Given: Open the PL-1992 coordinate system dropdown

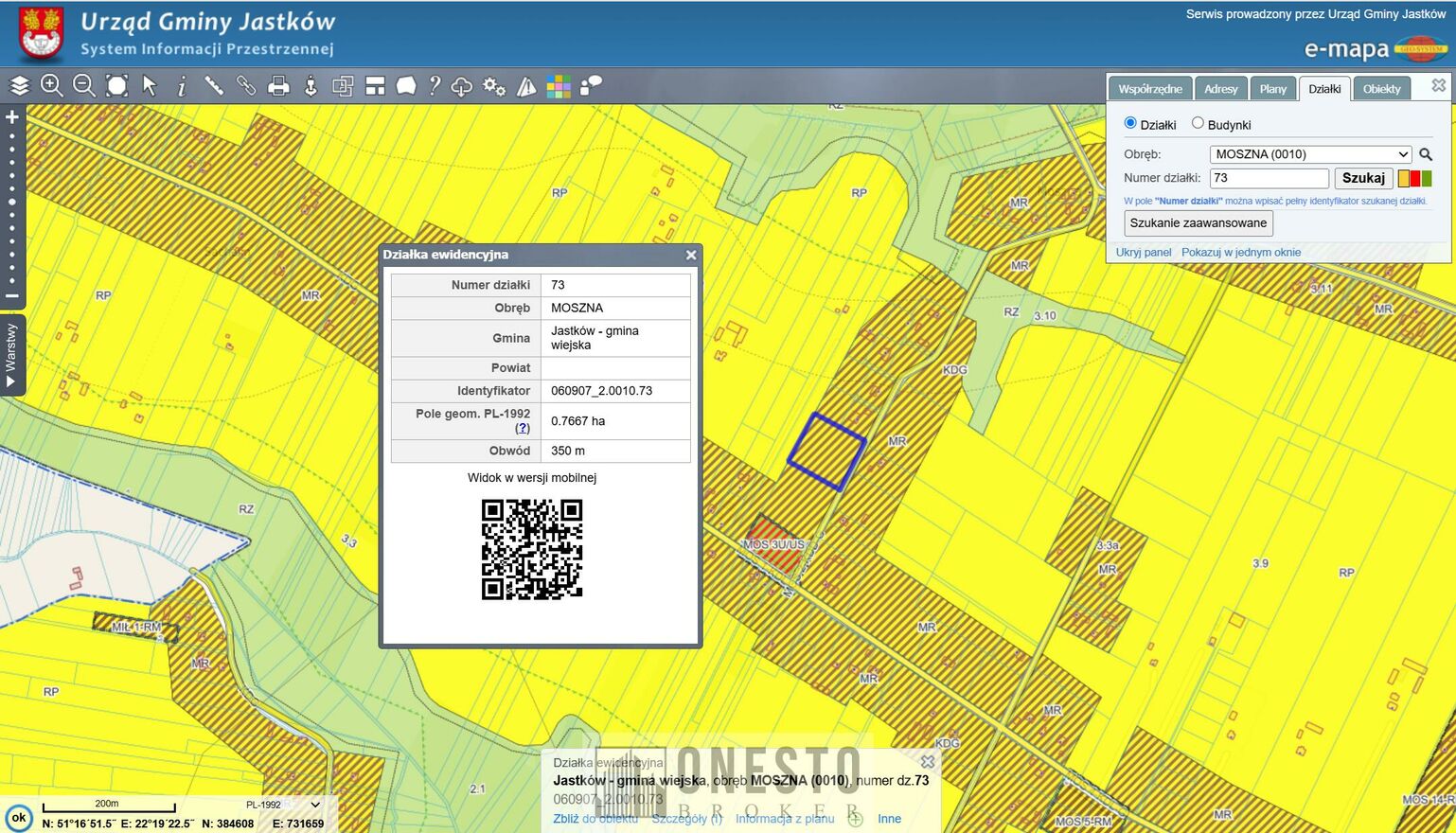Looking at the screenshot, I should click(283, 805).
